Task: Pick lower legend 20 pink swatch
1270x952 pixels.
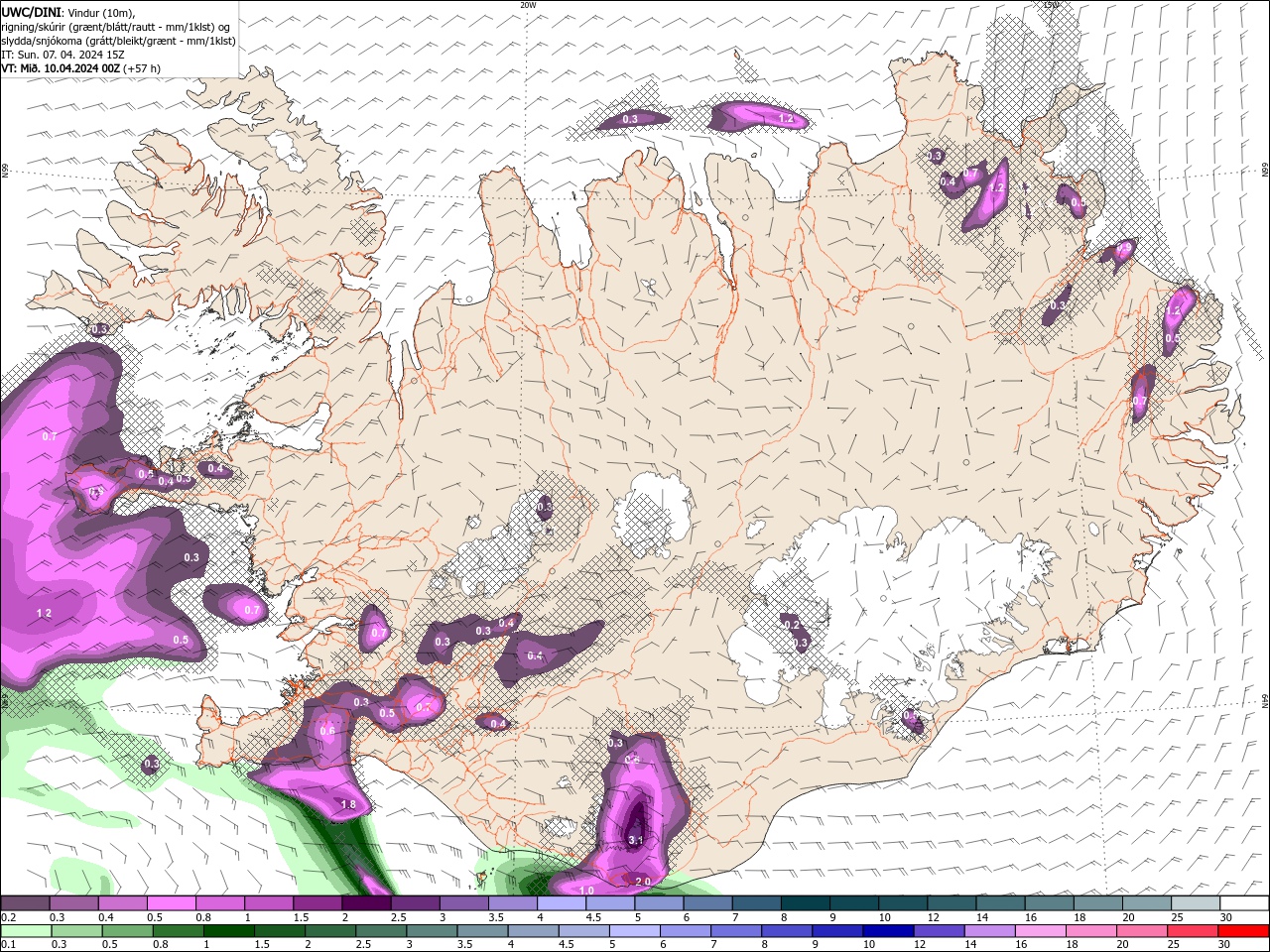Action: (x=1141, y=931)
